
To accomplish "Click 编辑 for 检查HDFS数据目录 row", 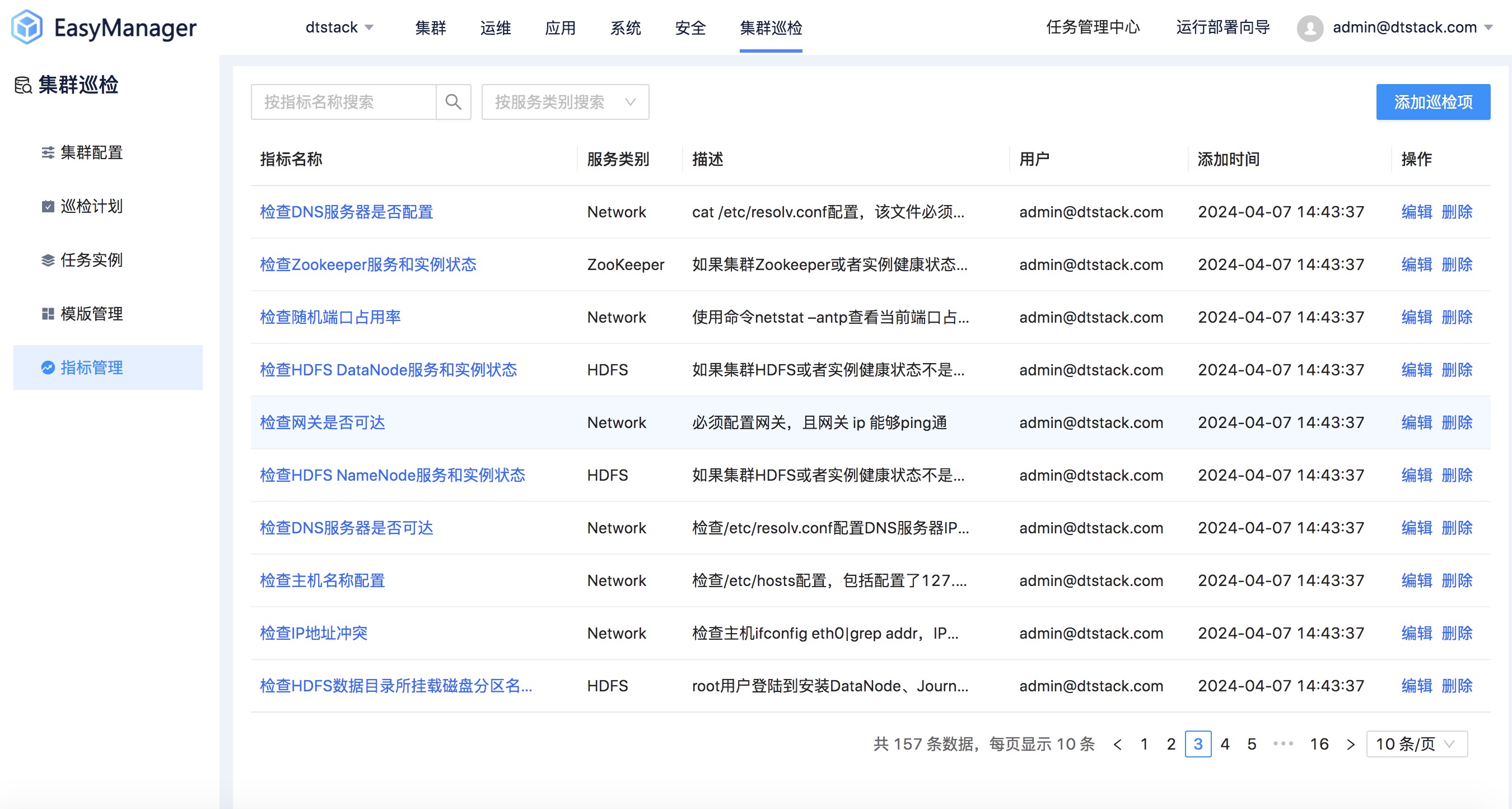I will click(1416, 686).
